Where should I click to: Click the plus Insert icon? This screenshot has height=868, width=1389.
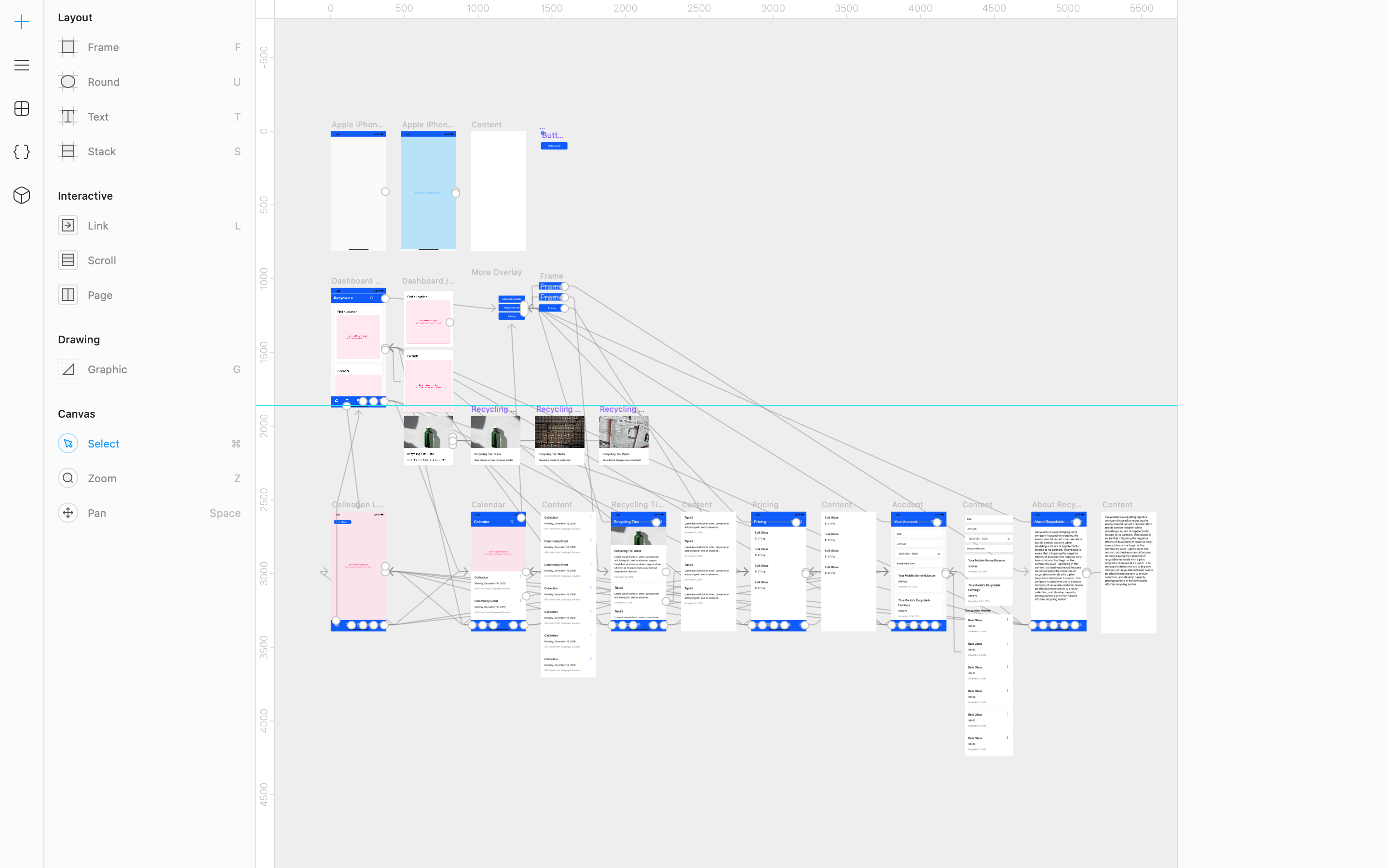click(x=22, y=22)
